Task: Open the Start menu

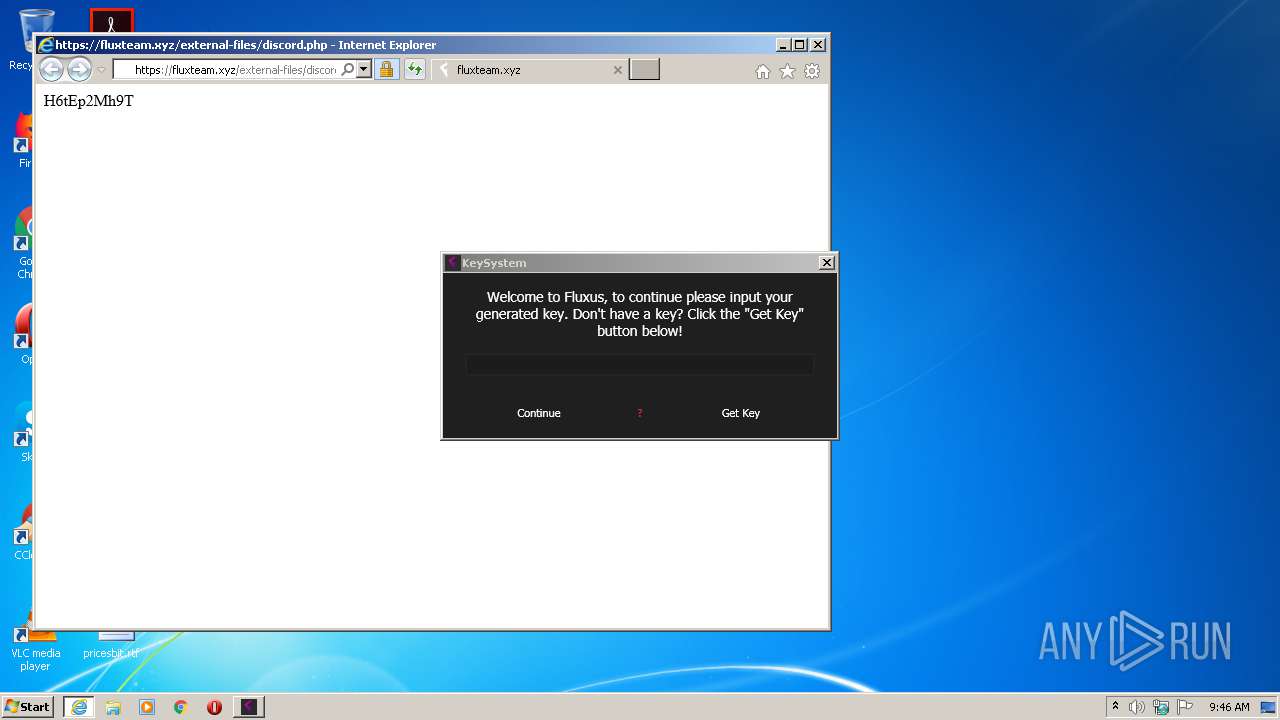Action: click(x=28, y=707)
